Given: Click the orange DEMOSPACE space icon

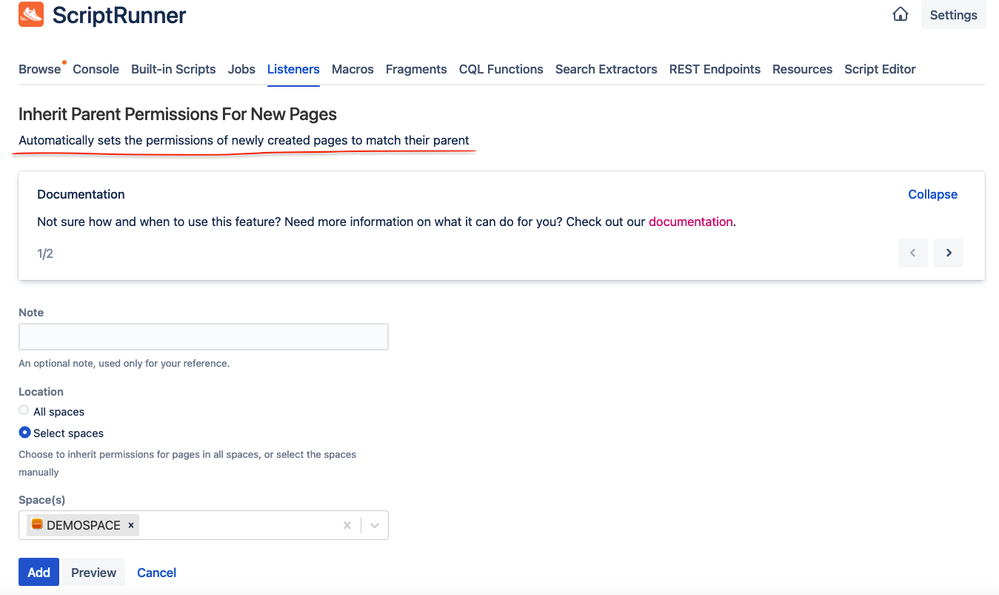Looking at the screenshot, I should pos(37,524).
